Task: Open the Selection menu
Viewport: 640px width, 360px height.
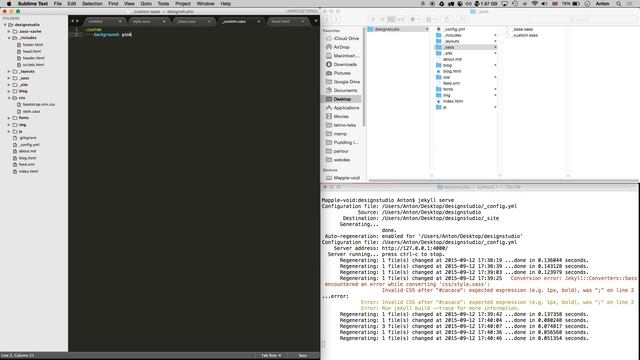Action: pyautogui.click(x=92, y=4)
